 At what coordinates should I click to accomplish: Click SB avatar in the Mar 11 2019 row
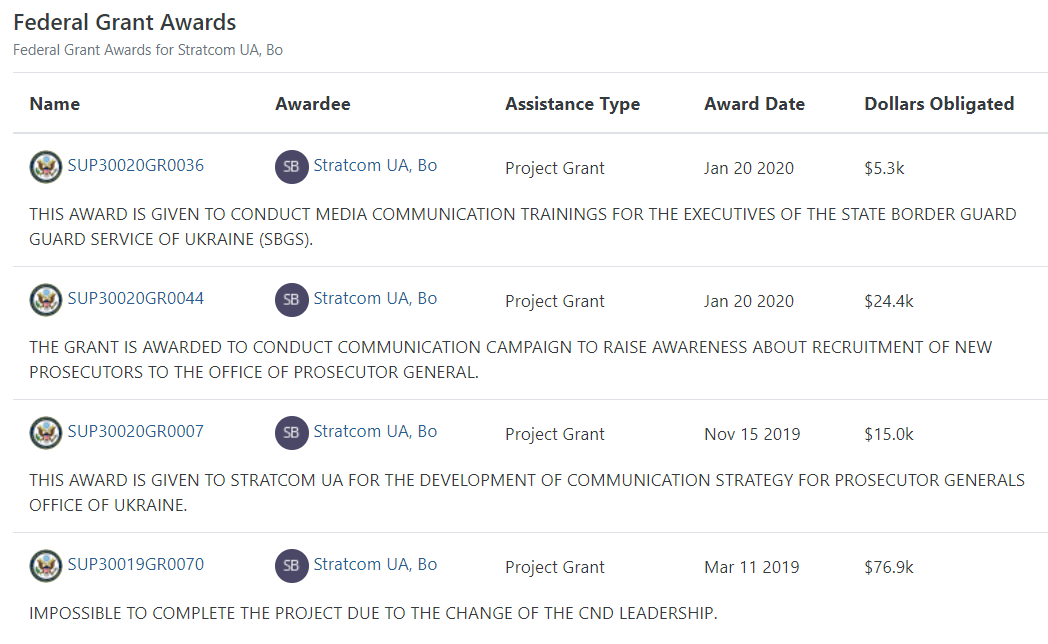(x=291, y=566)
